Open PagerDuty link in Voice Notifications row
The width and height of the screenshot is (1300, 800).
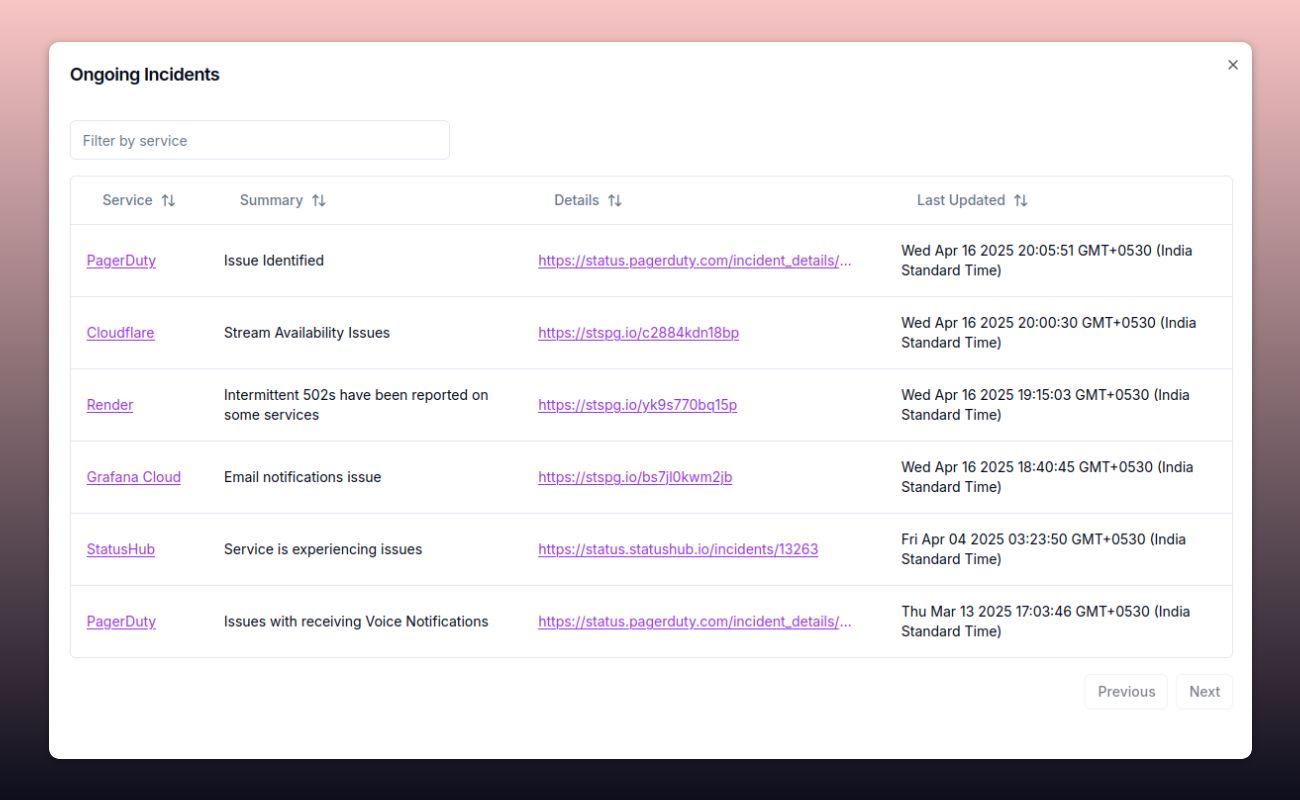[x=121, y=621]
